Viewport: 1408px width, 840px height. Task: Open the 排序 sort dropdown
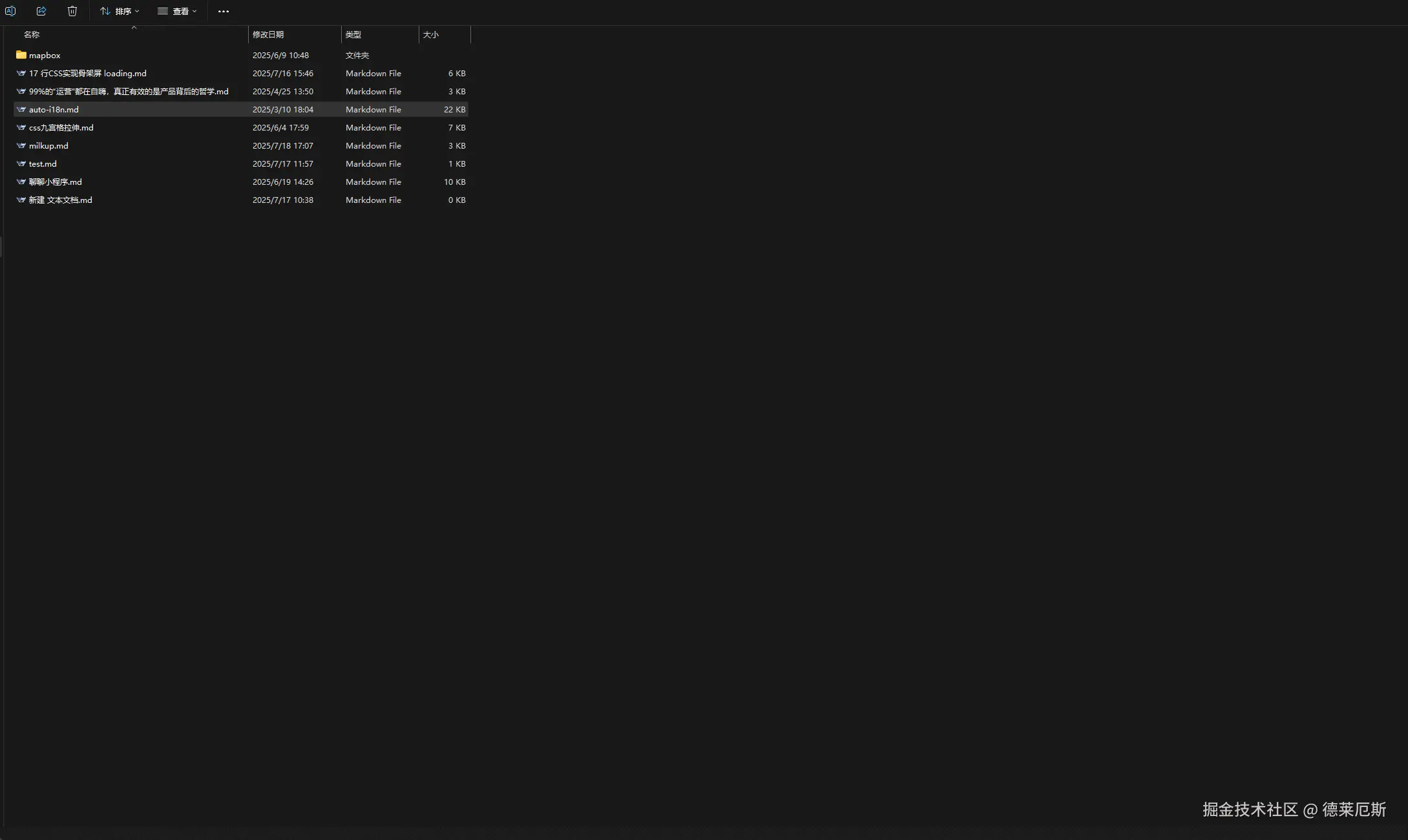pos(120,11)
